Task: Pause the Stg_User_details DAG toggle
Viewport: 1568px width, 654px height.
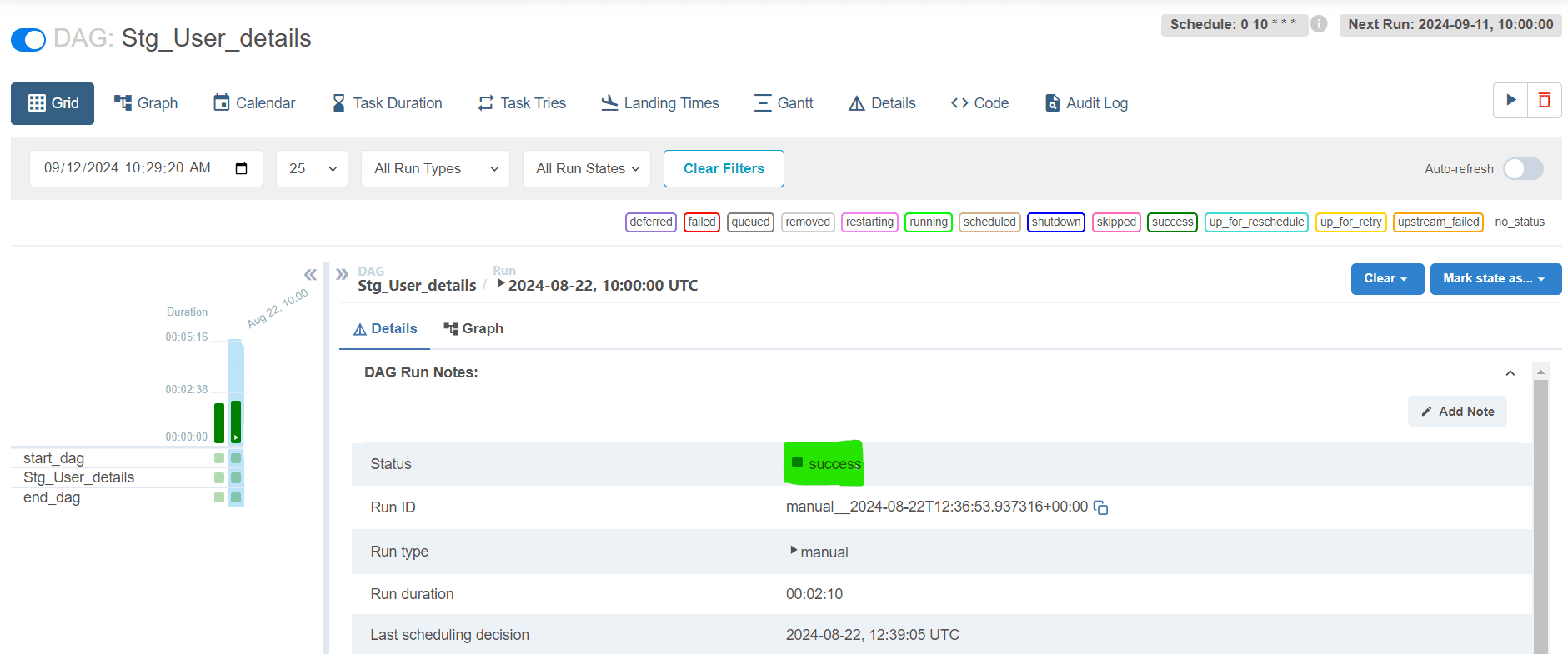Action: (28, 39)
